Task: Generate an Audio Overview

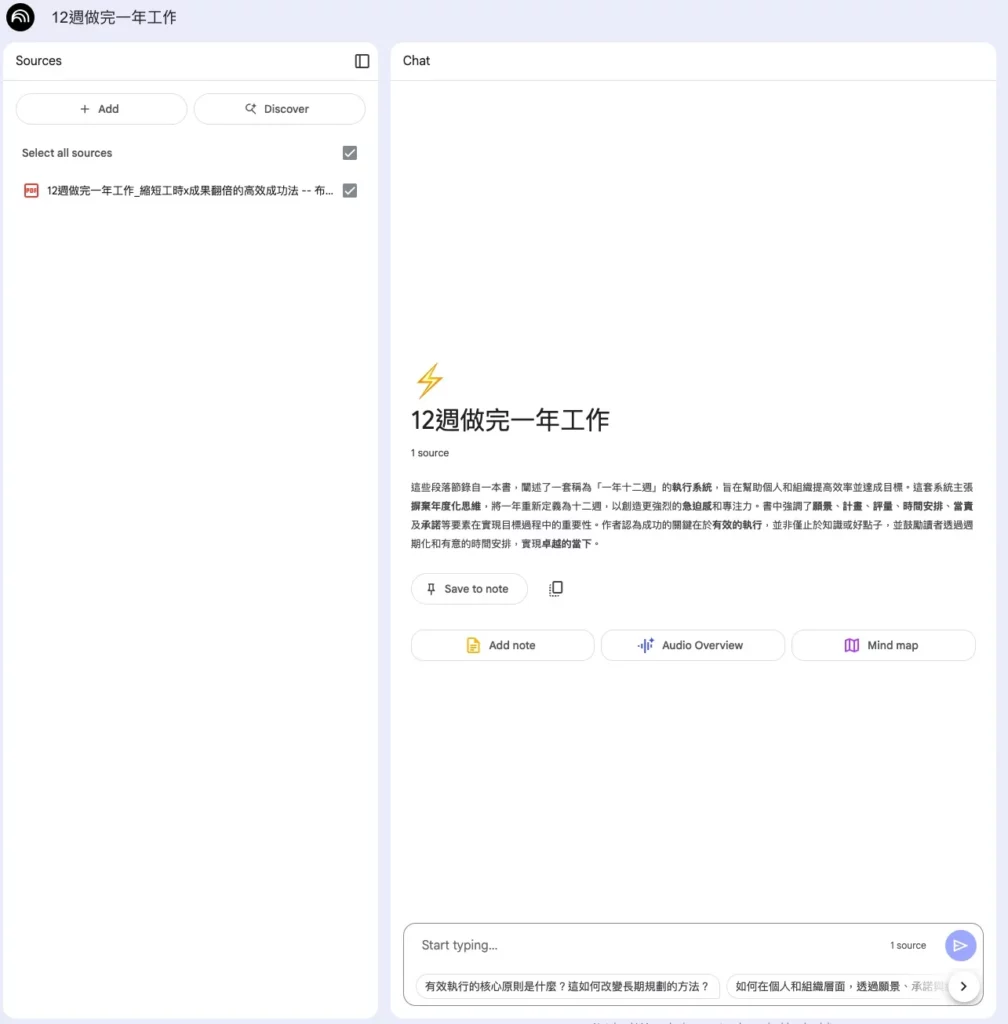Action: click(692, 645)
